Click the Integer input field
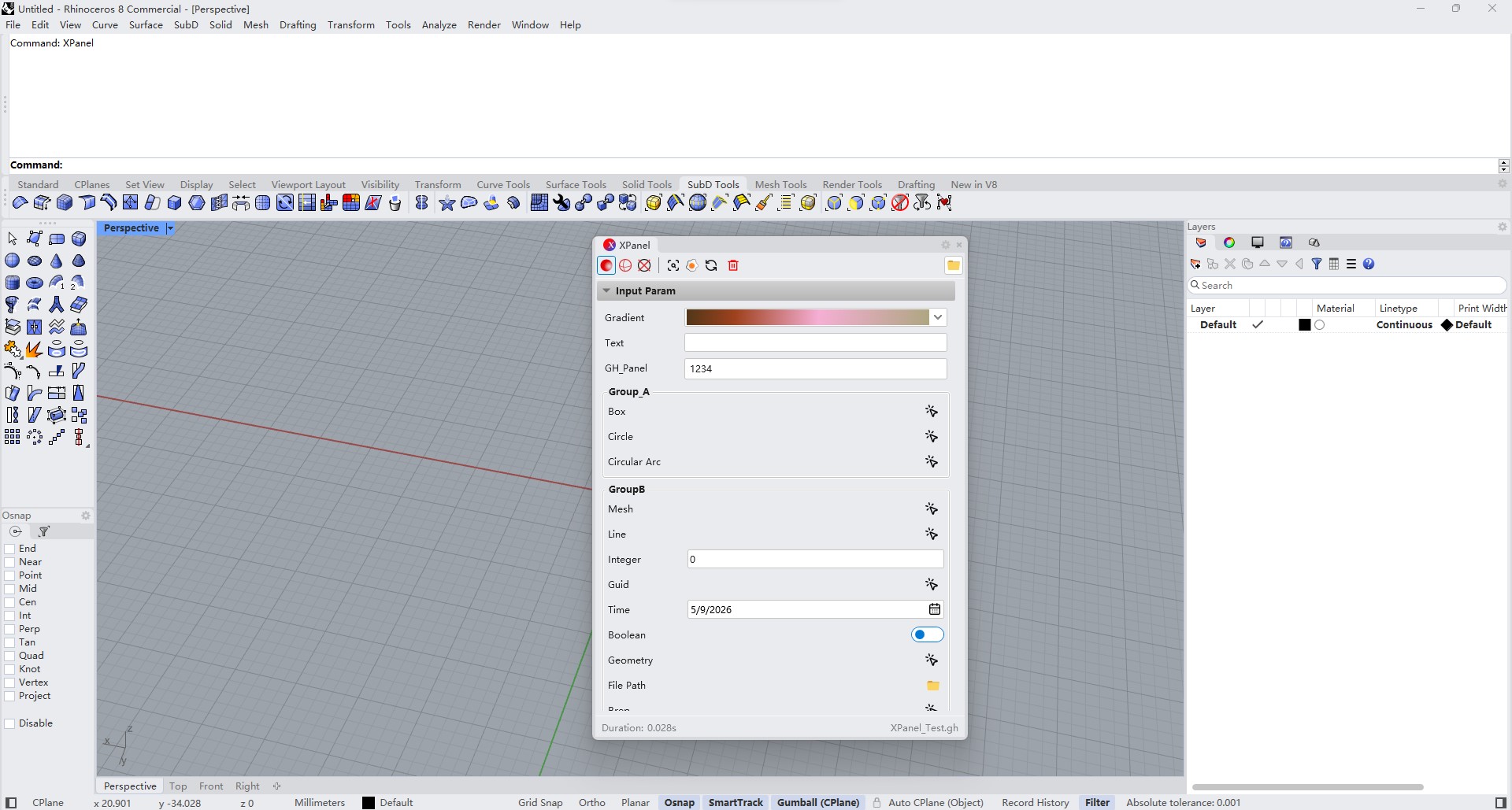Viewport: 1512px width, 810px height. click(815, 559)
